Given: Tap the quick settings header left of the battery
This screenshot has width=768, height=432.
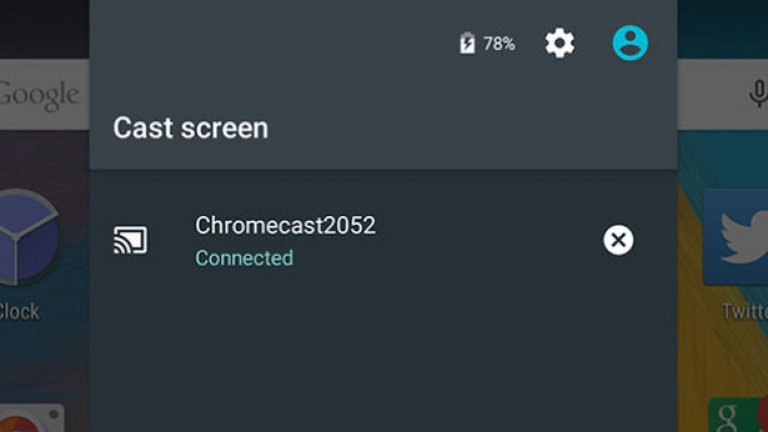Looking at the screenshot, I should click(x=270, y=44).
